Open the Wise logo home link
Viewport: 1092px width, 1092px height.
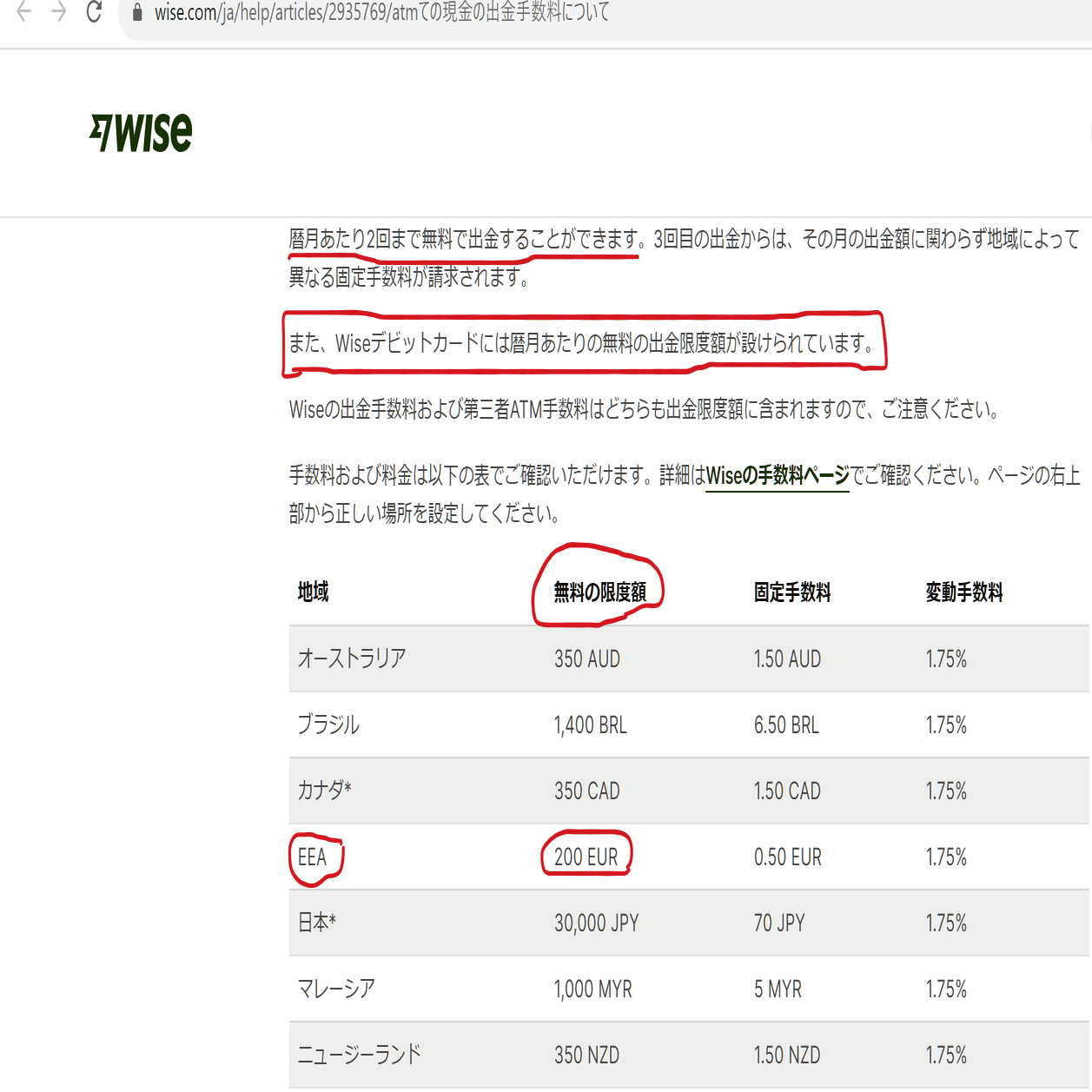141,133
